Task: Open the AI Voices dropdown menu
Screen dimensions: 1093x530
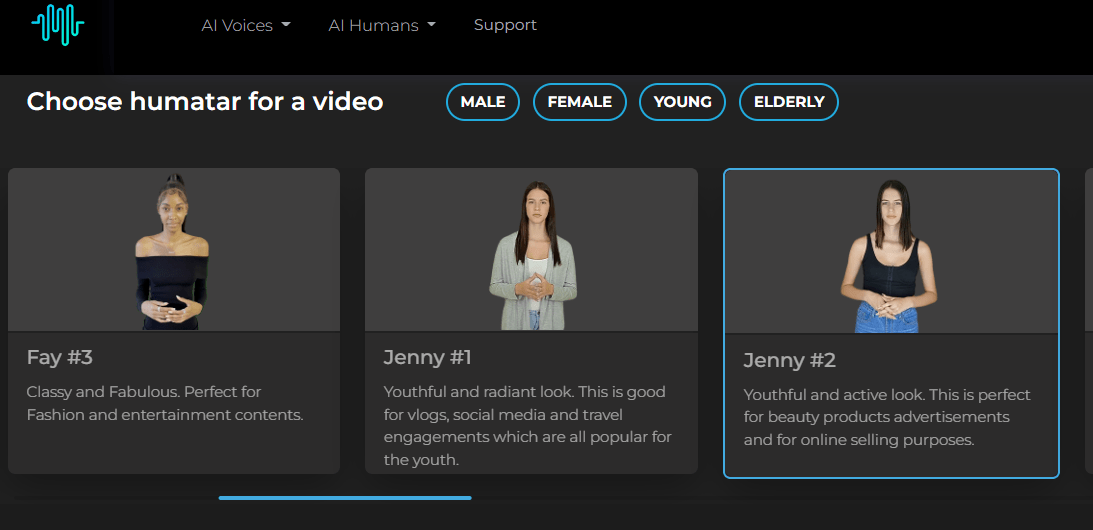Action: [246, 25]
